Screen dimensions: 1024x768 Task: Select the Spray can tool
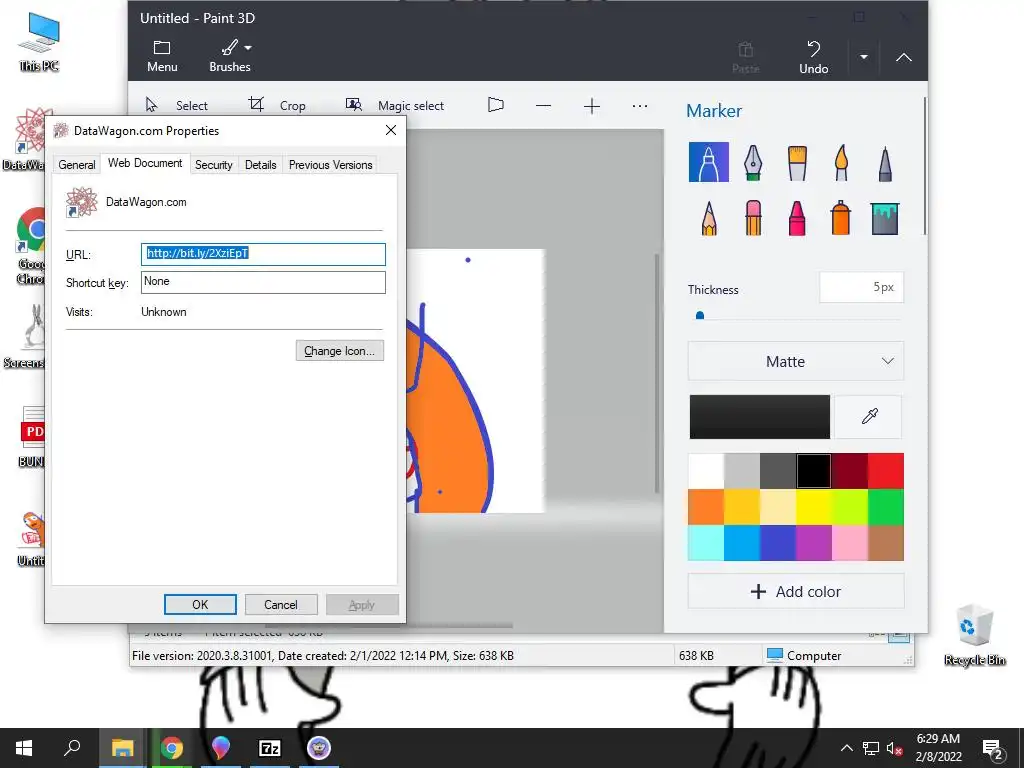841,217
